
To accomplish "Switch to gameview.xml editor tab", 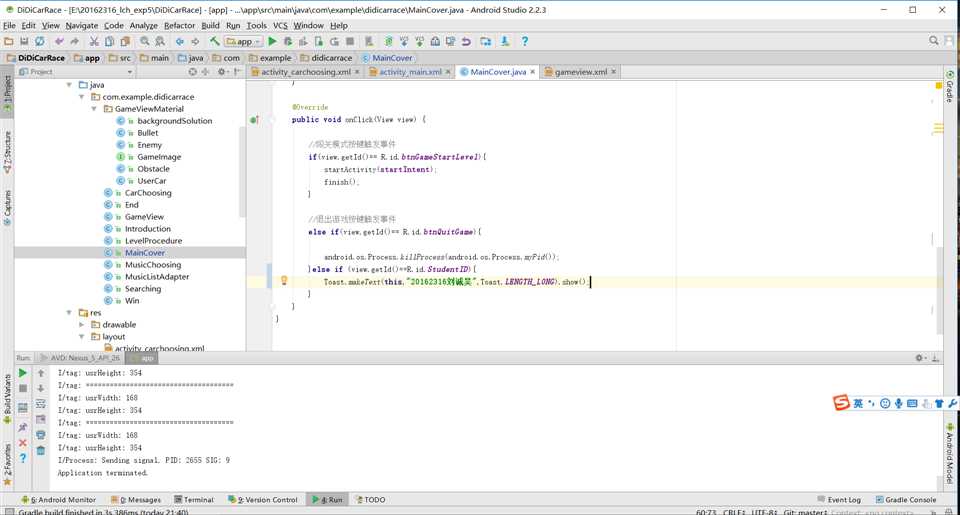I will pyautogui.click(x=580, y=72).
